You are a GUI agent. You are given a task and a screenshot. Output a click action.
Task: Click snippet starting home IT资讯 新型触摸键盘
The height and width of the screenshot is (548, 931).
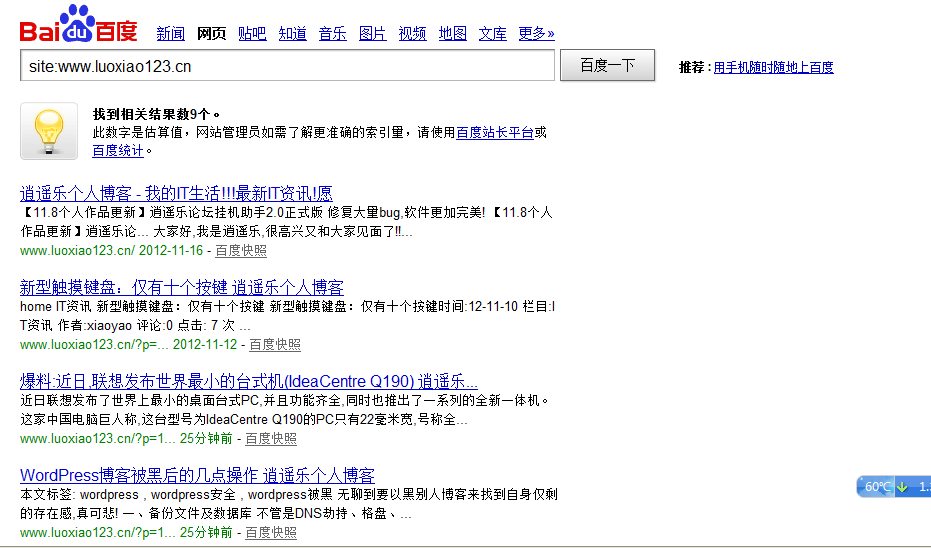[287, 316]
